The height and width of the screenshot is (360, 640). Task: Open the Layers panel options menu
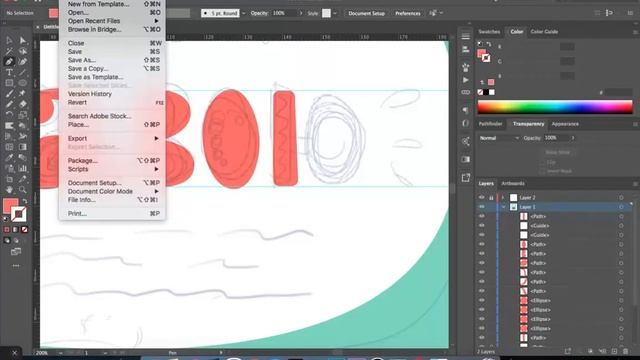pyautogui.click(x=635, y=184)
